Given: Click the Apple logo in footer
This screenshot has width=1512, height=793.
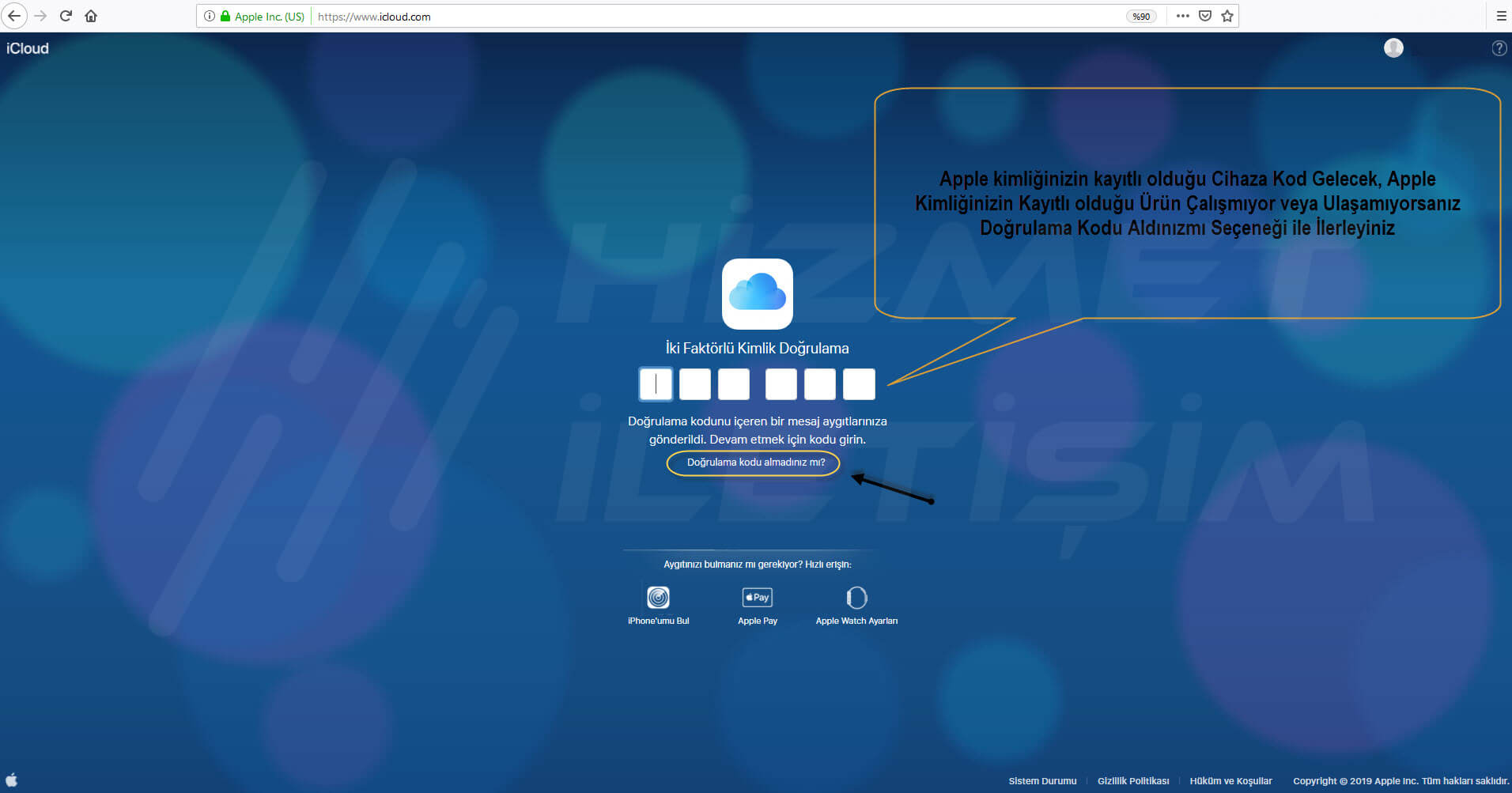Looking at the screenshot, I should [x=11, y=780].
